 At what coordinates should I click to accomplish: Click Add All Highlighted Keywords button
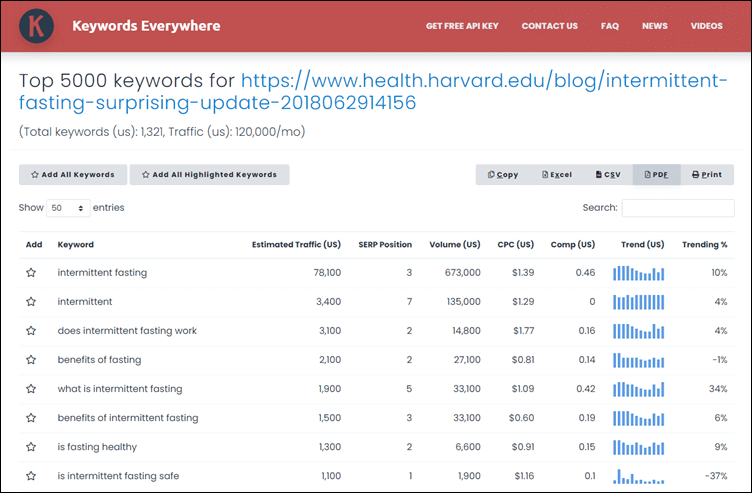point(210,175)
